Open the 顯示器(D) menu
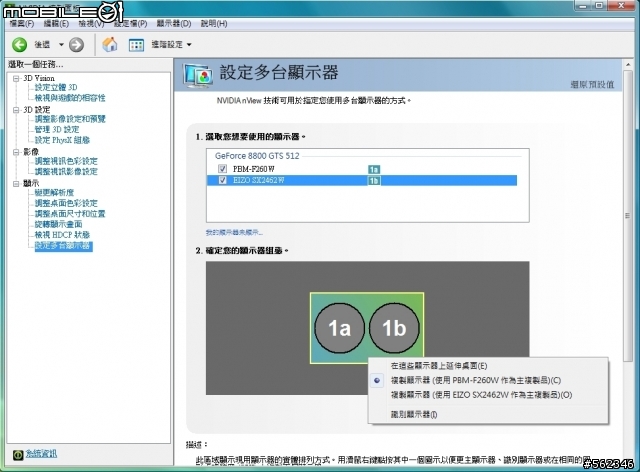 click(x=174, y=24)
